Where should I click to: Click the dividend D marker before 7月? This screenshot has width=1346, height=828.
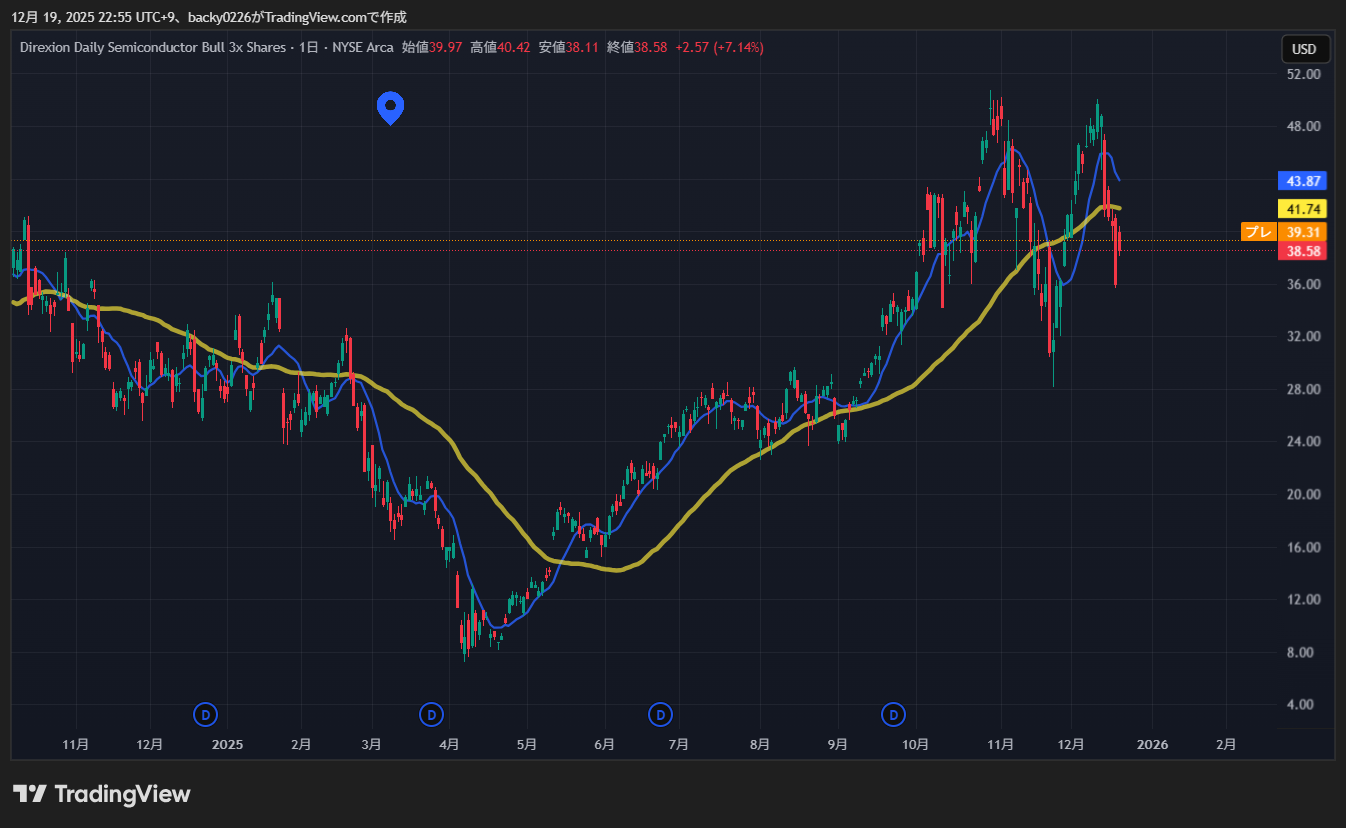[x=660, y=714]
